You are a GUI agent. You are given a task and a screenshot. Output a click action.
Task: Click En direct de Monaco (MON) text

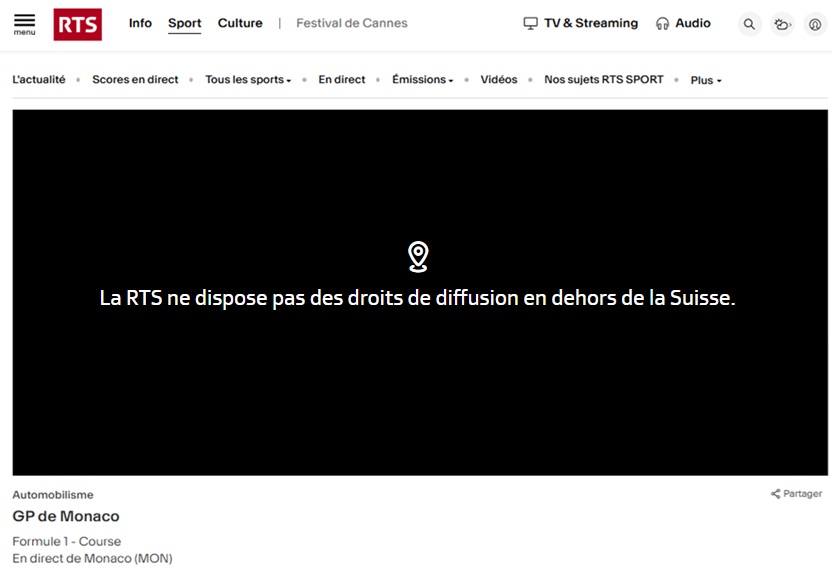[x=92, y=558]
